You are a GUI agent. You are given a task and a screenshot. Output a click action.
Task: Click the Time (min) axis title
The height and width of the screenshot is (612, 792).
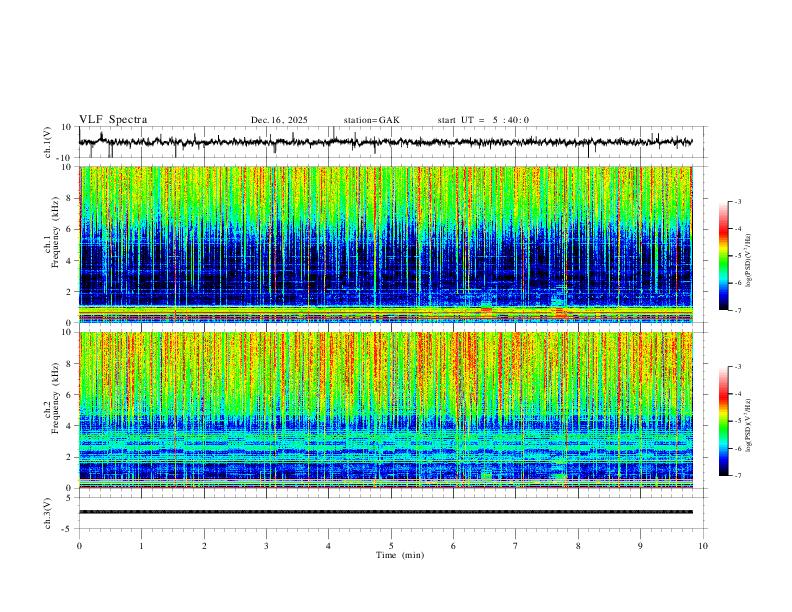coord(400,555)
